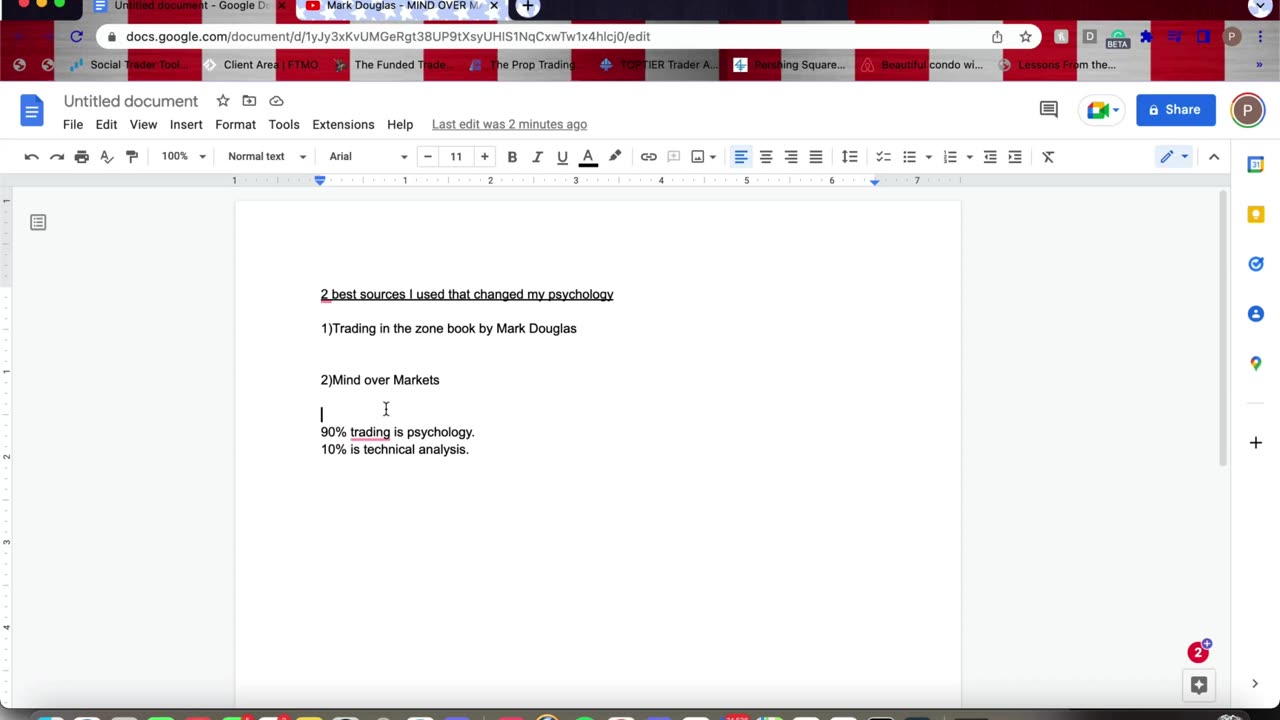Open Google Contacts side panel

click(1256, 314)
